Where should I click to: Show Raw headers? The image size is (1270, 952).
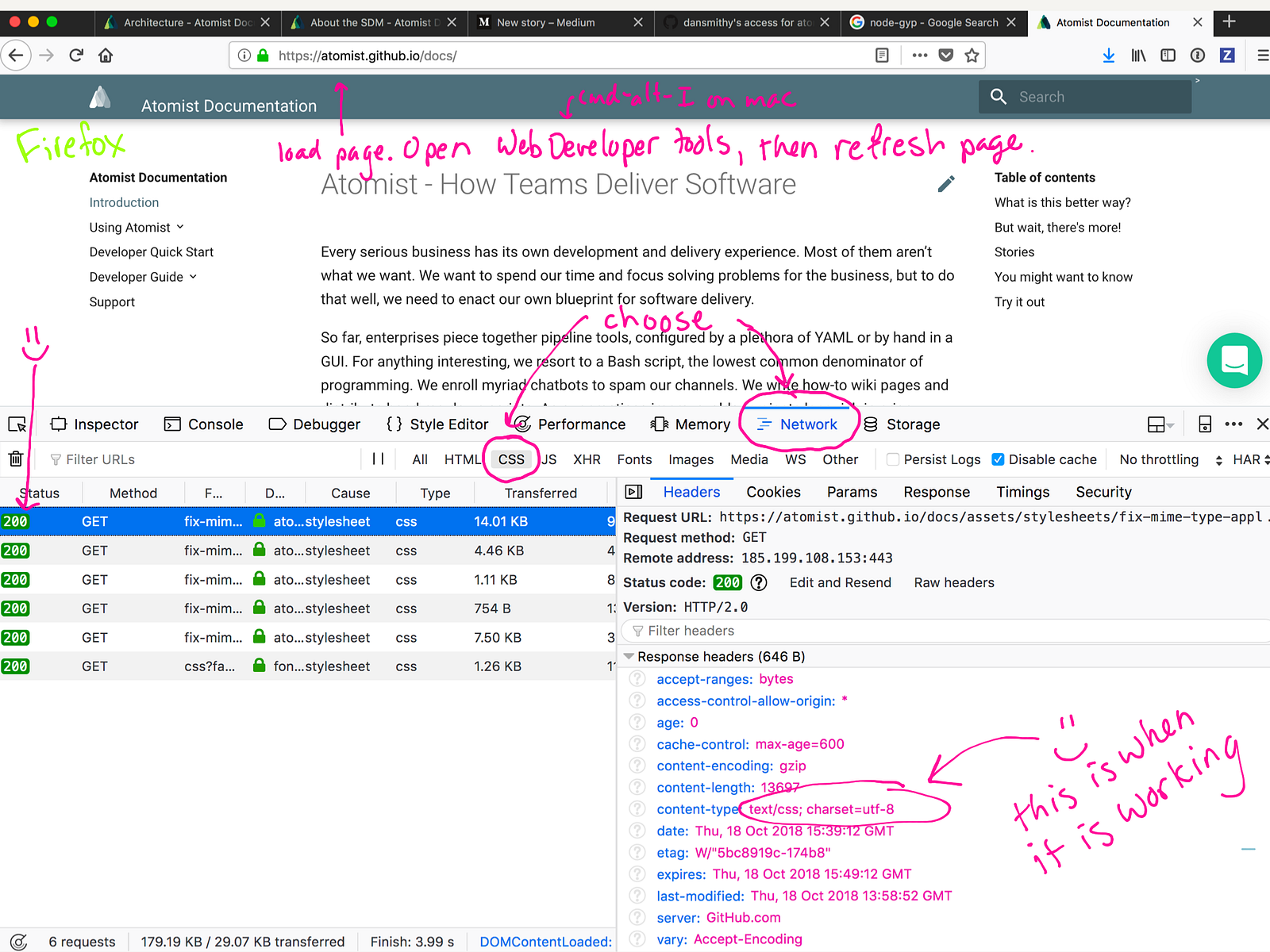coord(954,582)
